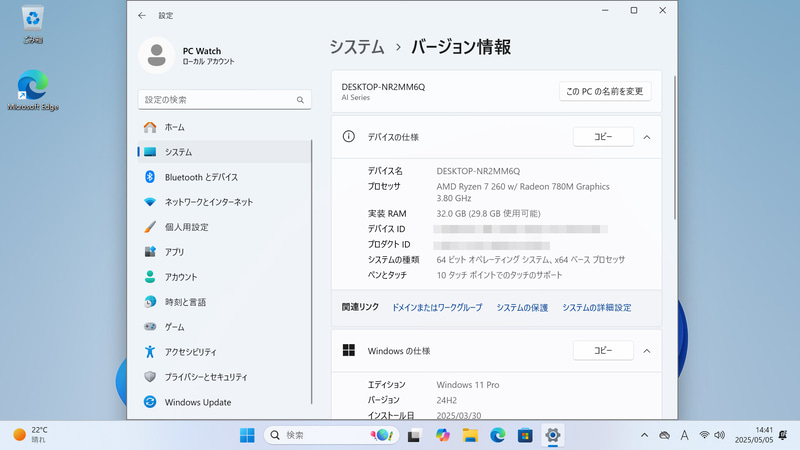Screen dimensions: 800x450
Task: Click the Windows 11 Pro edition text
Action: [468, 385]
